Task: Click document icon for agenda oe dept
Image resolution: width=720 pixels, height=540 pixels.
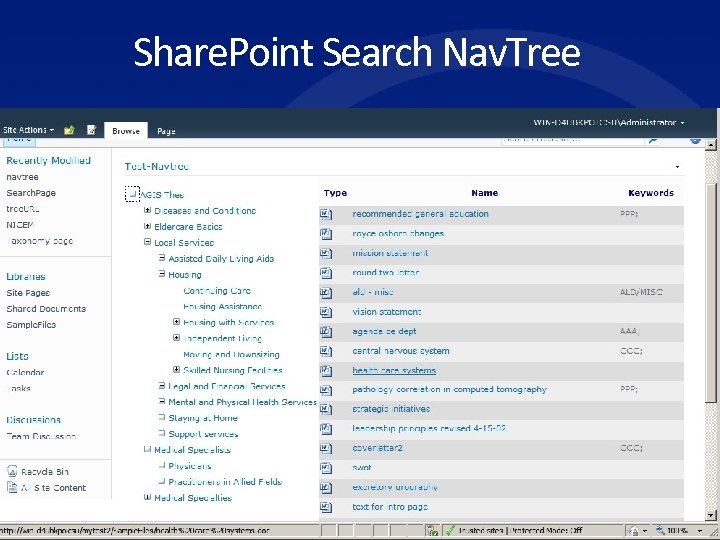Action: (326, 332)
